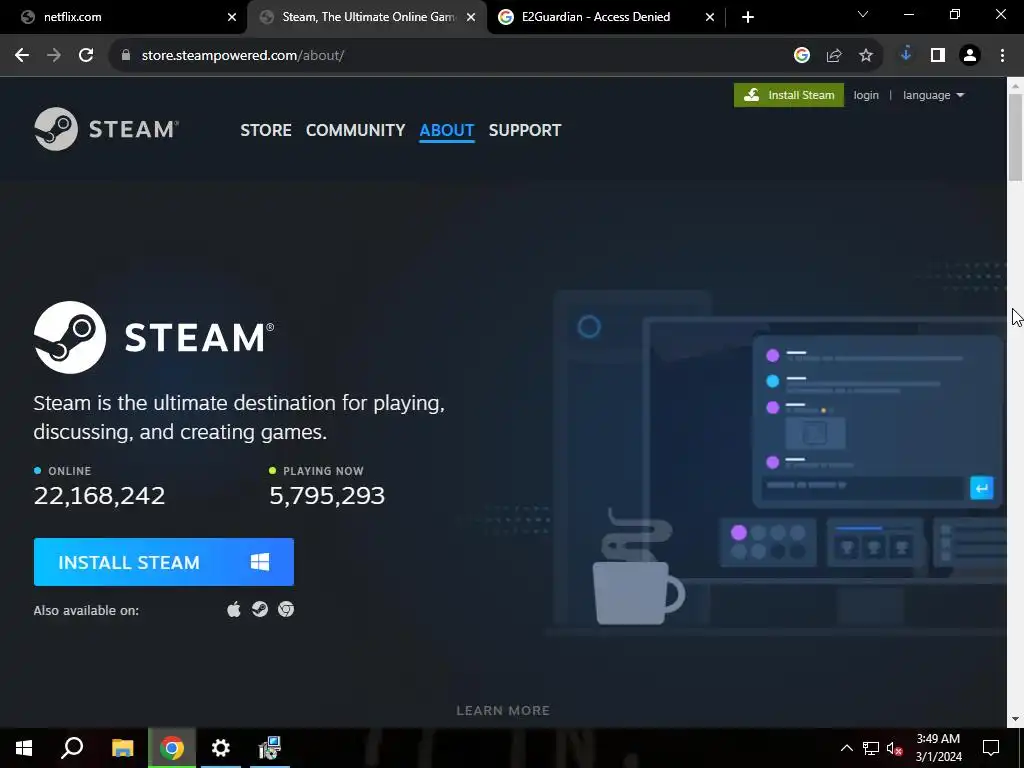Click the lock site info icon
The image size is (1024, 768).
[126, 56]
